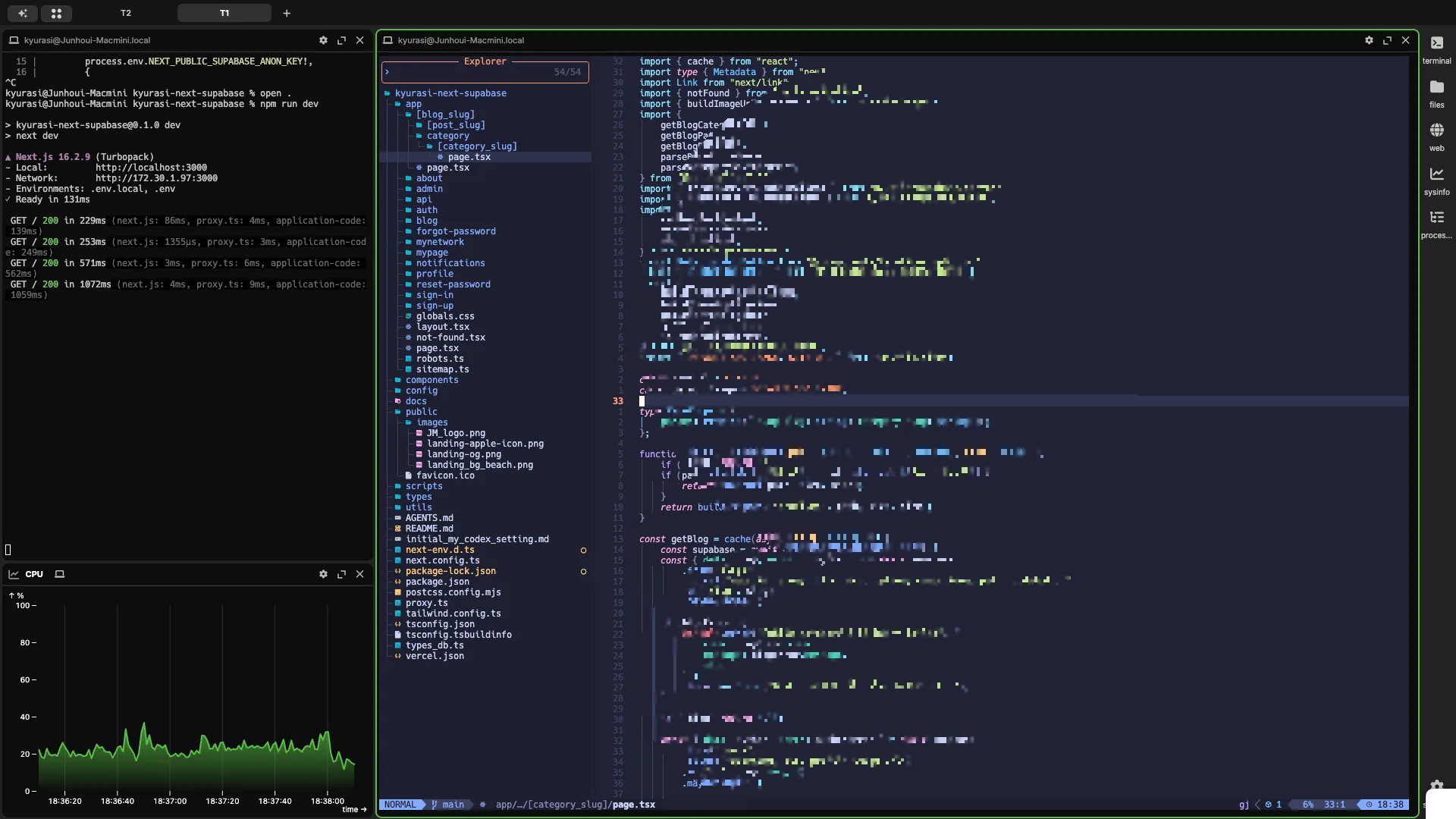Click the 18:38 clock in status line
Screen dimensions: 1456x819
pos(1385,805)
